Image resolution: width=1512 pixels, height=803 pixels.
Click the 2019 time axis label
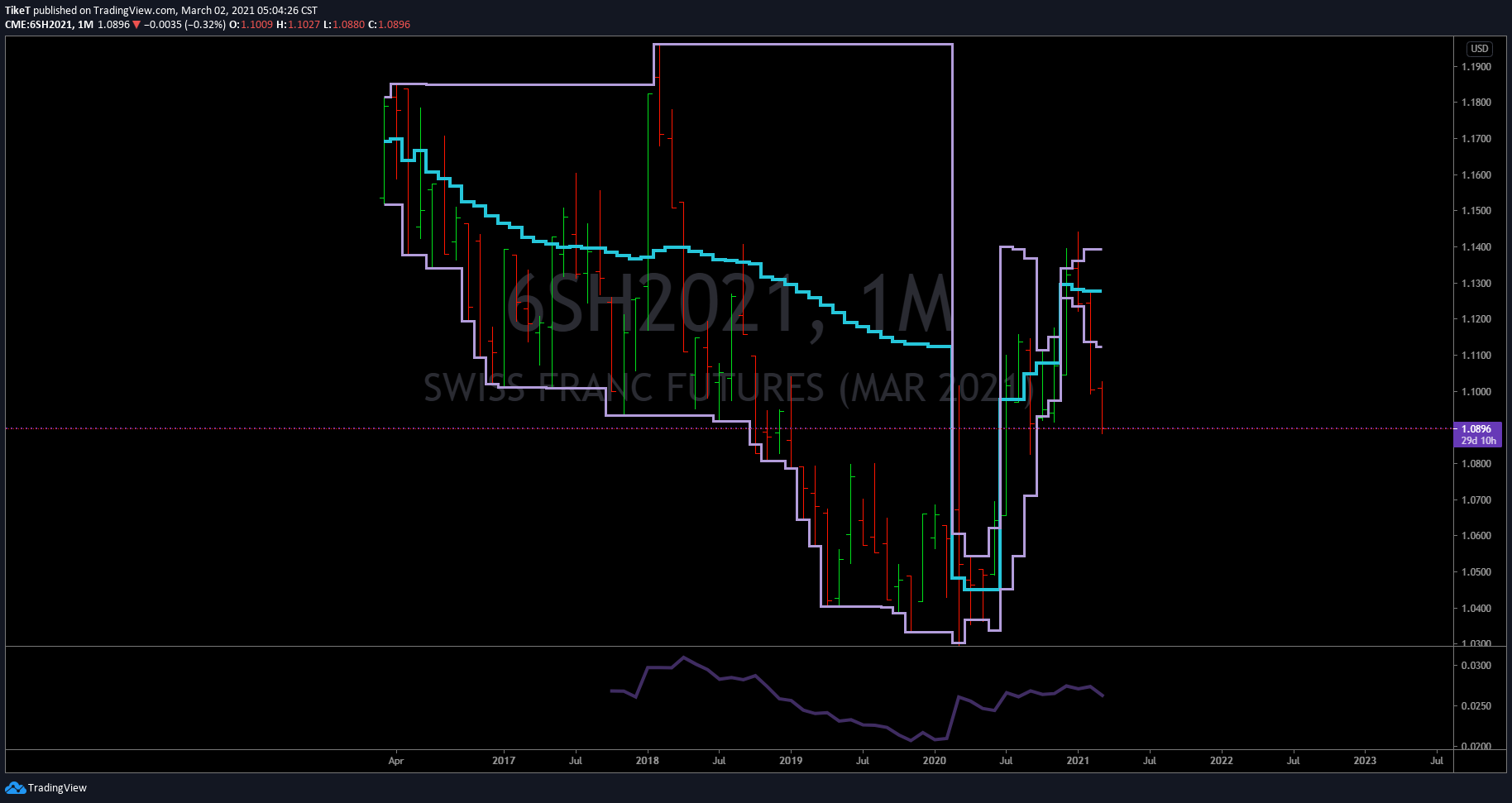coord(791,761)
